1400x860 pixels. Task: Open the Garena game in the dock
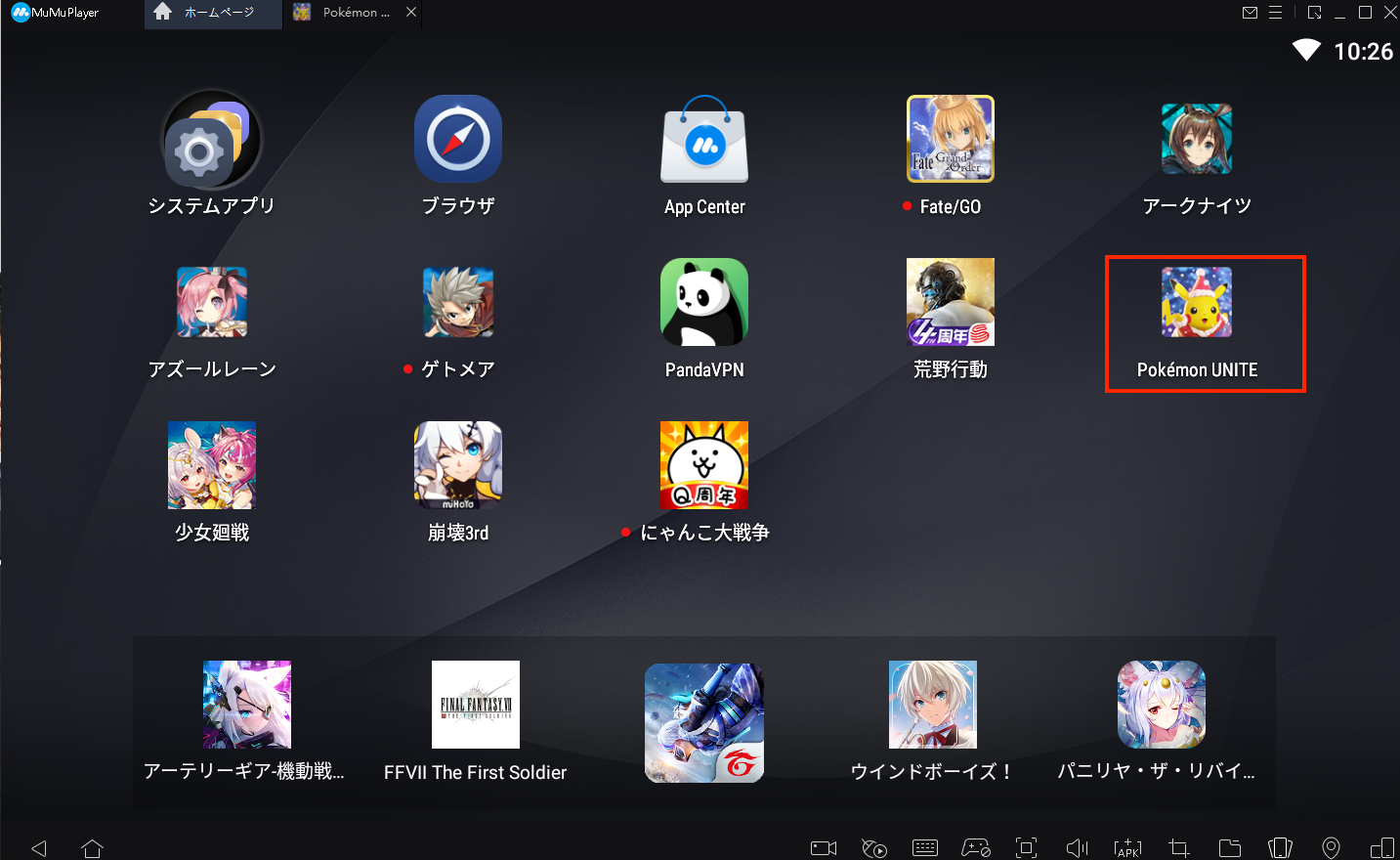point(704,723)
